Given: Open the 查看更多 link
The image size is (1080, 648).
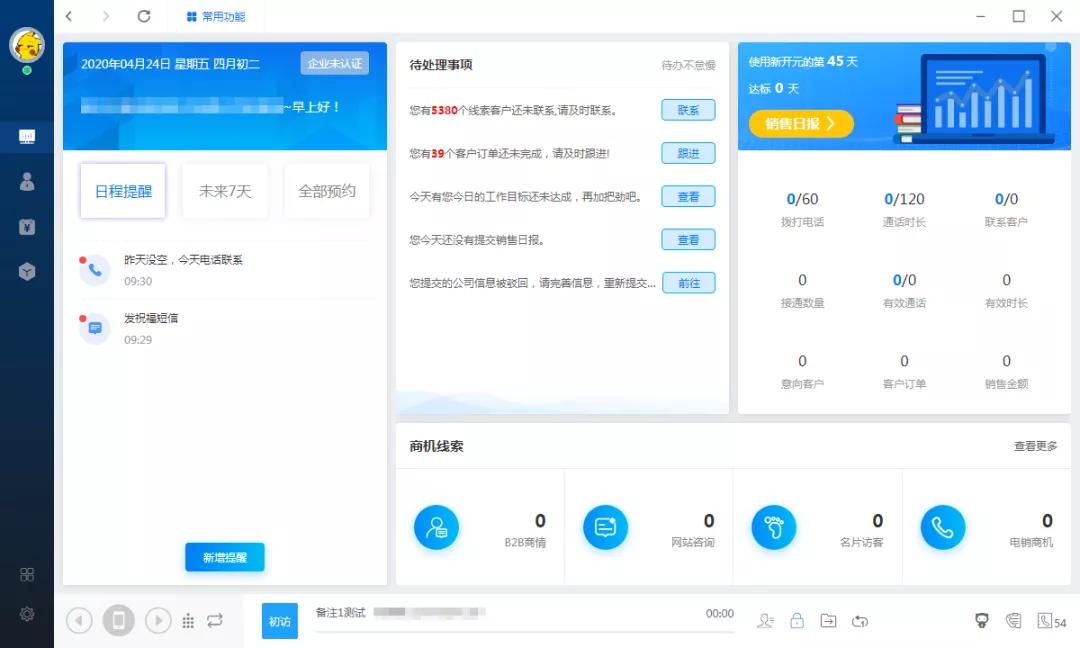Looking at the screenshot, I should click(1035, 446).
